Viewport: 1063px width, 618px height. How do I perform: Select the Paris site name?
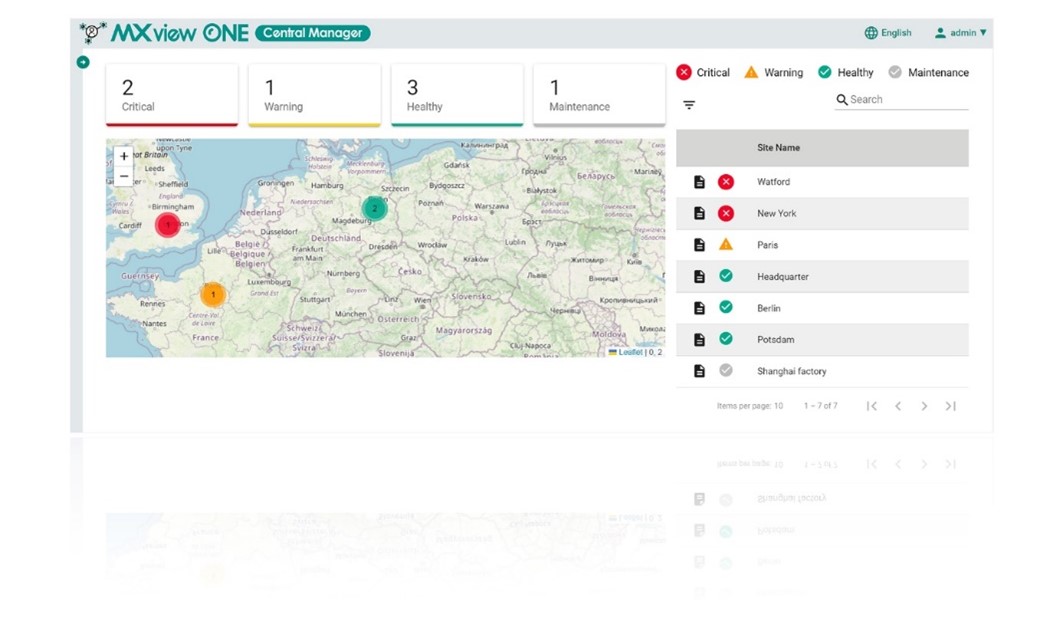tap(767, 245)
